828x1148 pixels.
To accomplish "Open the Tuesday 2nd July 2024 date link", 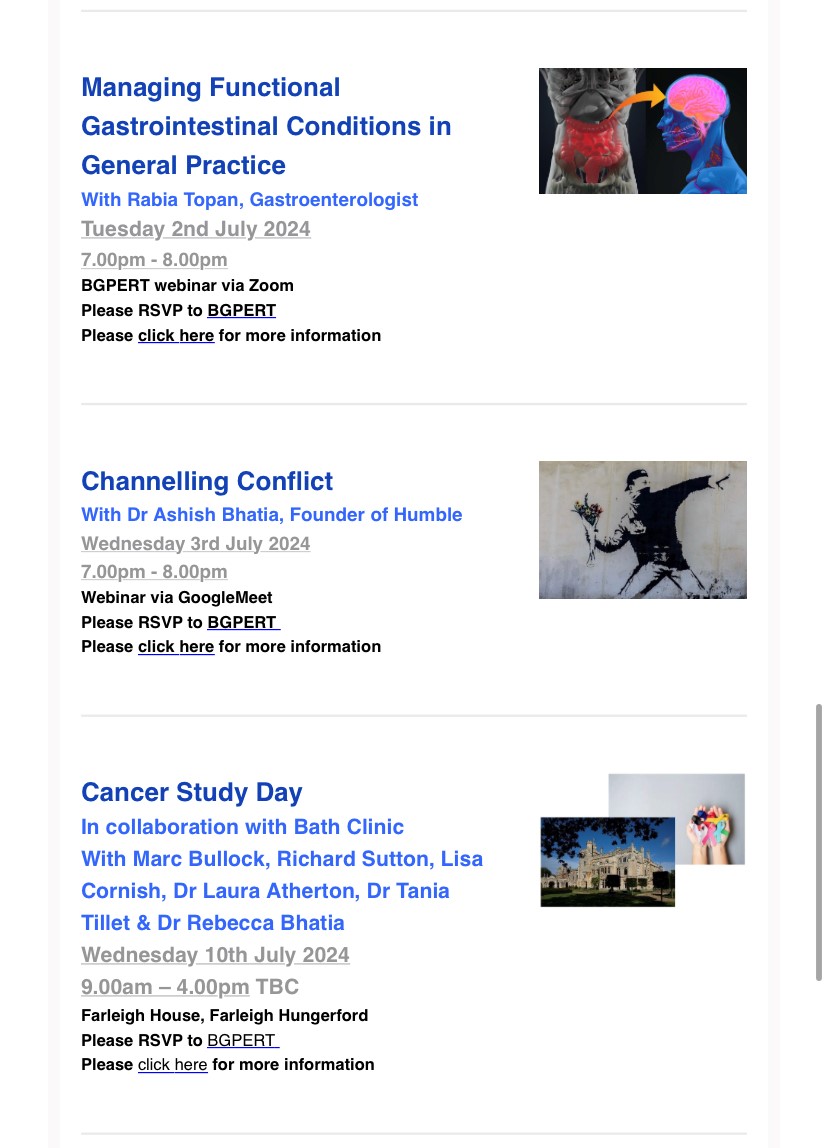I will (195, 229).
